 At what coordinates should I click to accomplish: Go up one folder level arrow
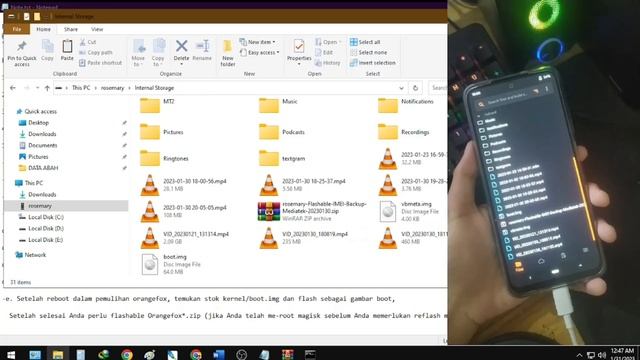click(x=47, y=88)
